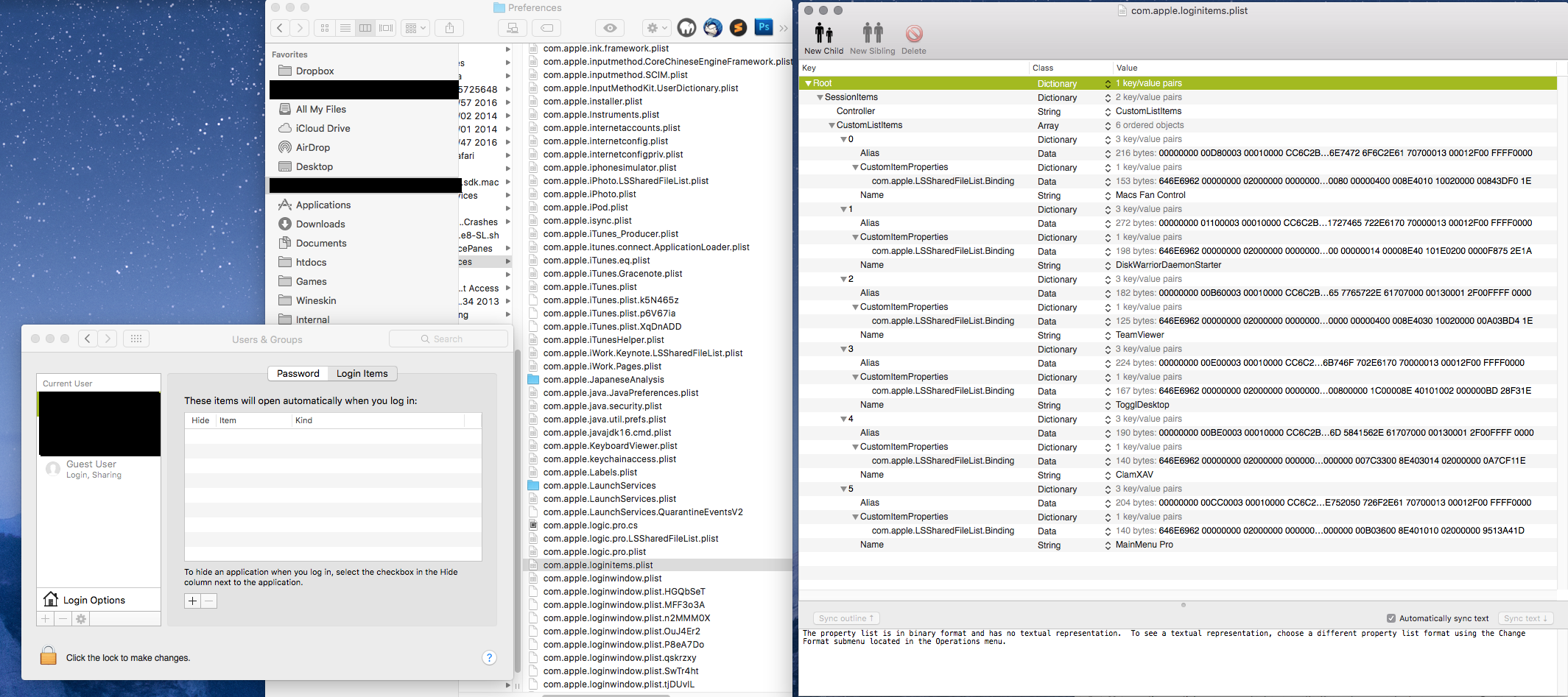This screenshot has width=1568, height=697.
Task: Open the Thunderbird toolbar icon in Finder
Action: pyautogui.click(x=712, y=28)
